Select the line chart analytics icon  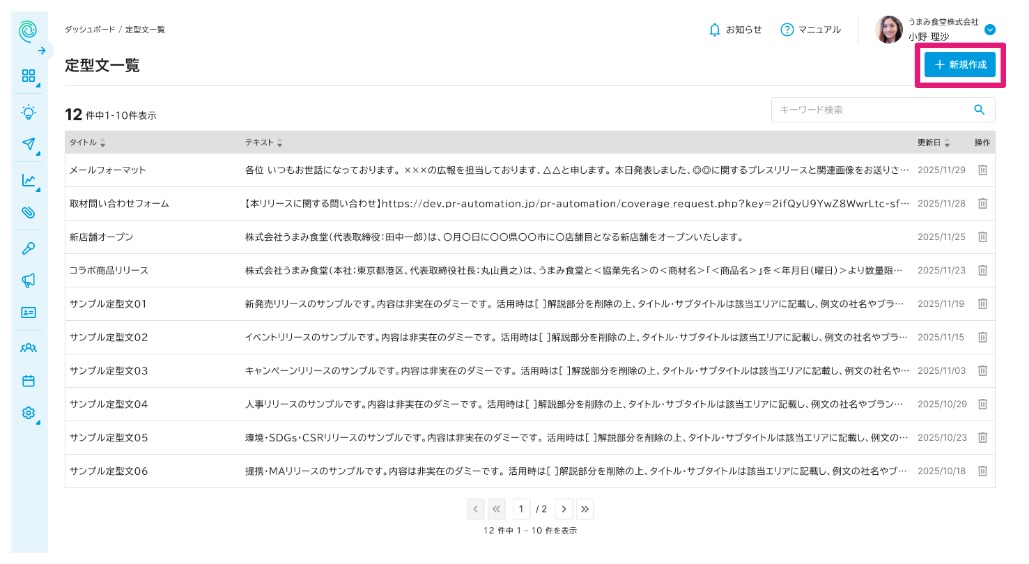(28, 181)
